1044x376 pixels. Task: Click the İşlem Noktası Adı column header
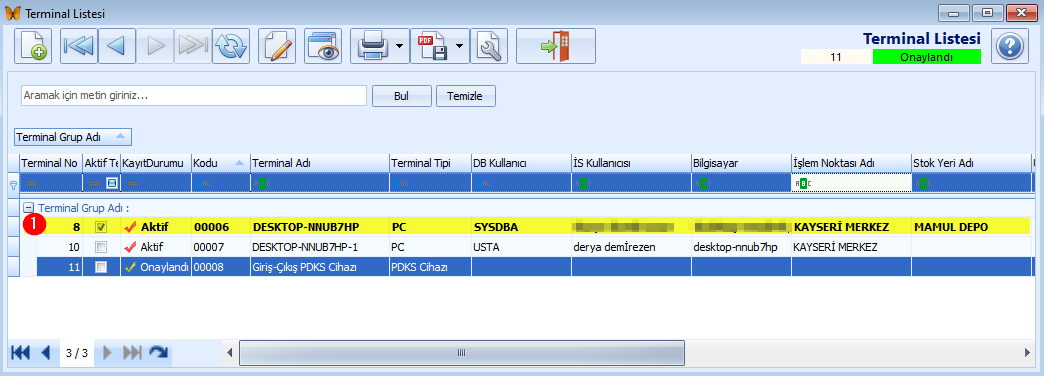click(851, 163)
